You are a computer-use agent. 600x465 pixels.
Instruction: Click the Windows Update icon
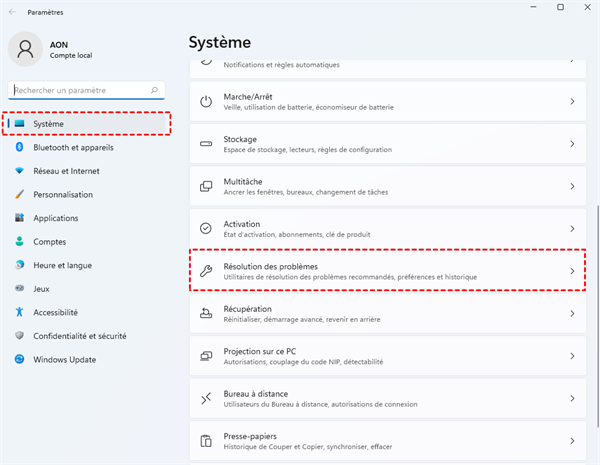pyautogui.click(x=19, y=360)
